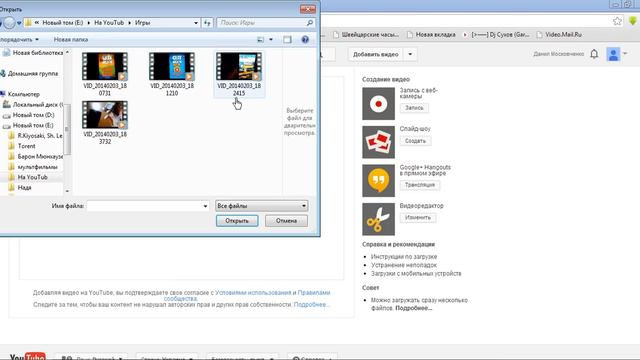Open Torent folder in tree

22,146
